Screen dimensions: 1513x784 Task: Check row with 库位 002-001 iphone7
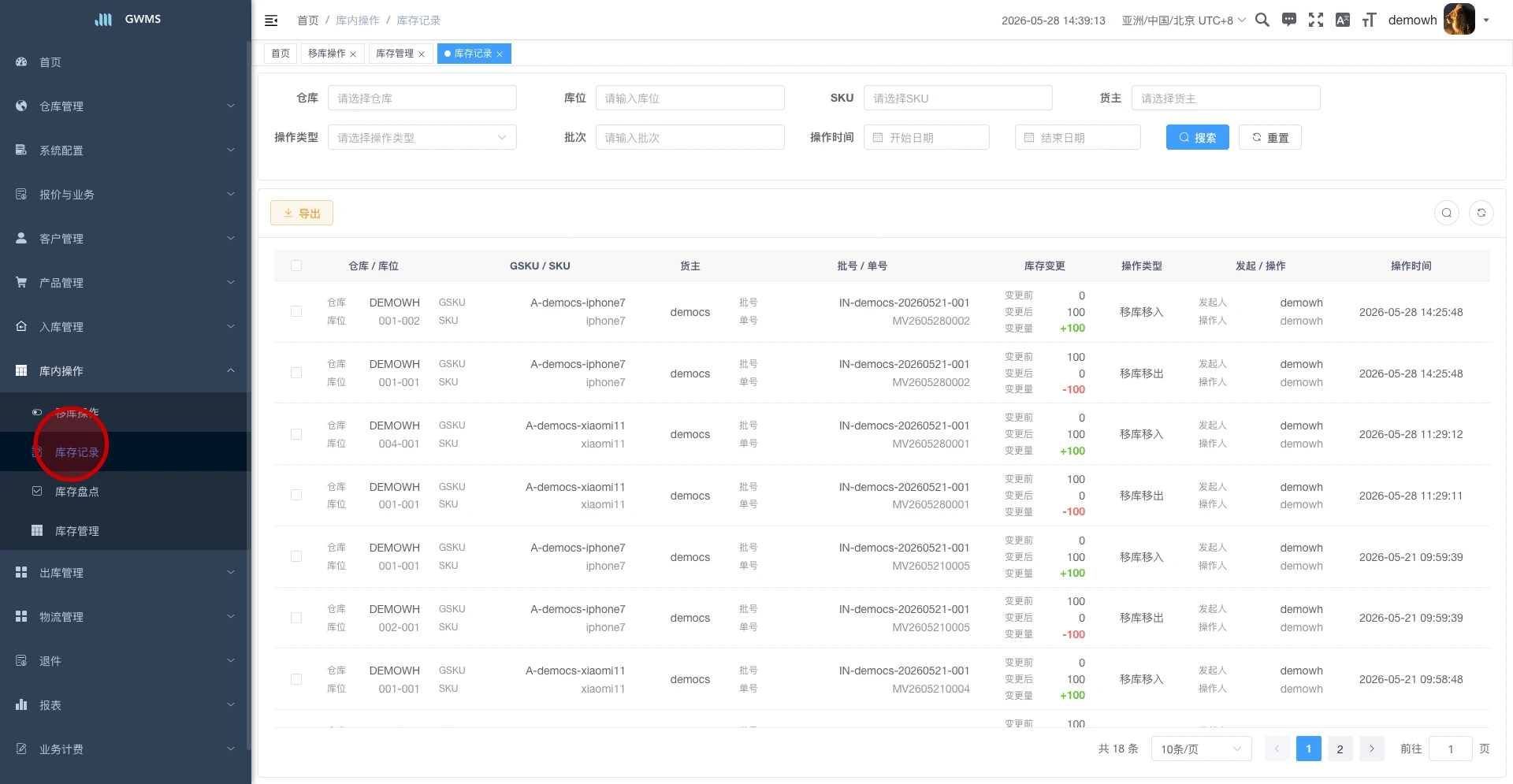tap(296, 618)
